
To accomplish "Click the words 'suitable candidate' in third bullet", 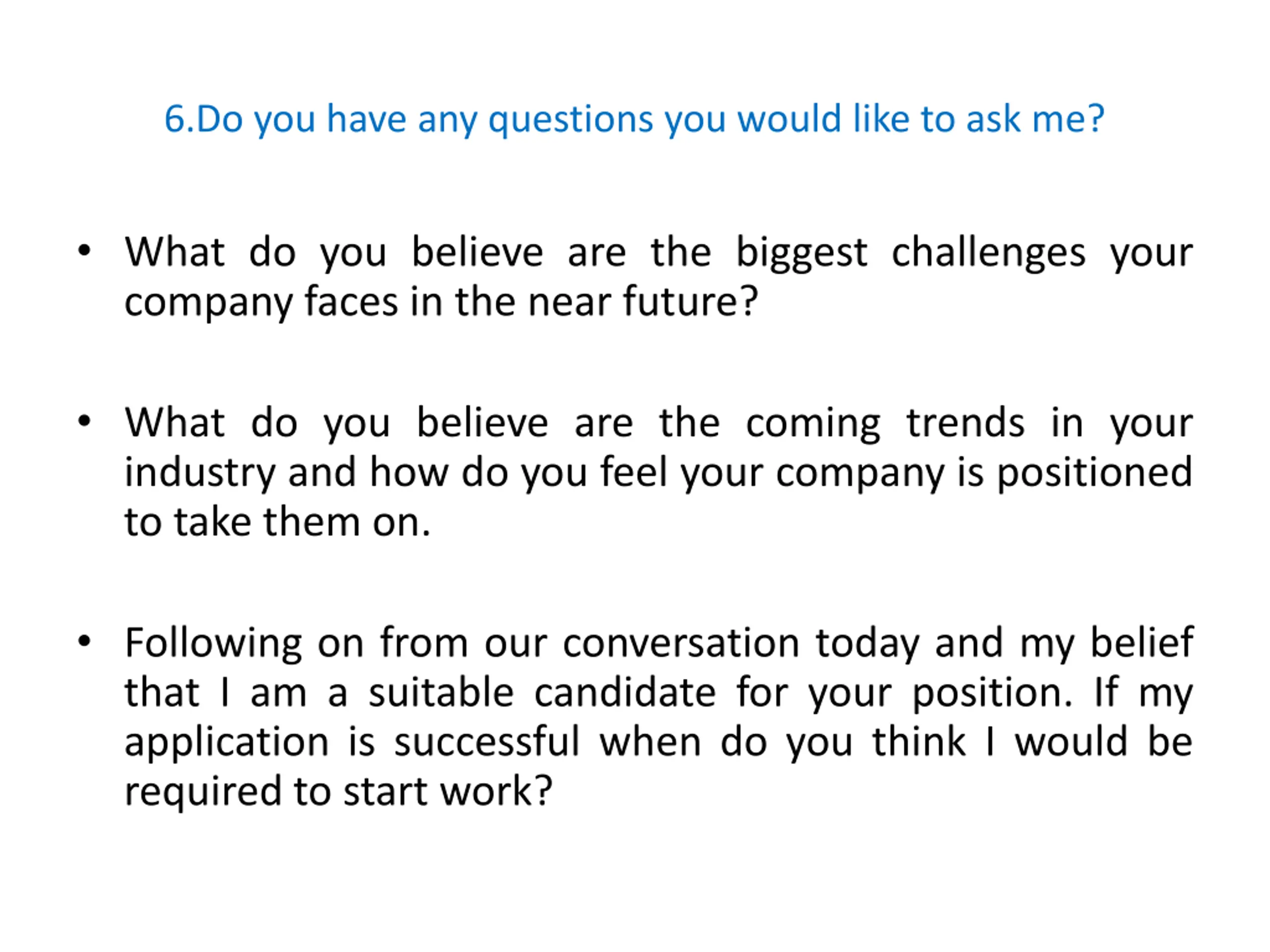I will click(543, 692).
